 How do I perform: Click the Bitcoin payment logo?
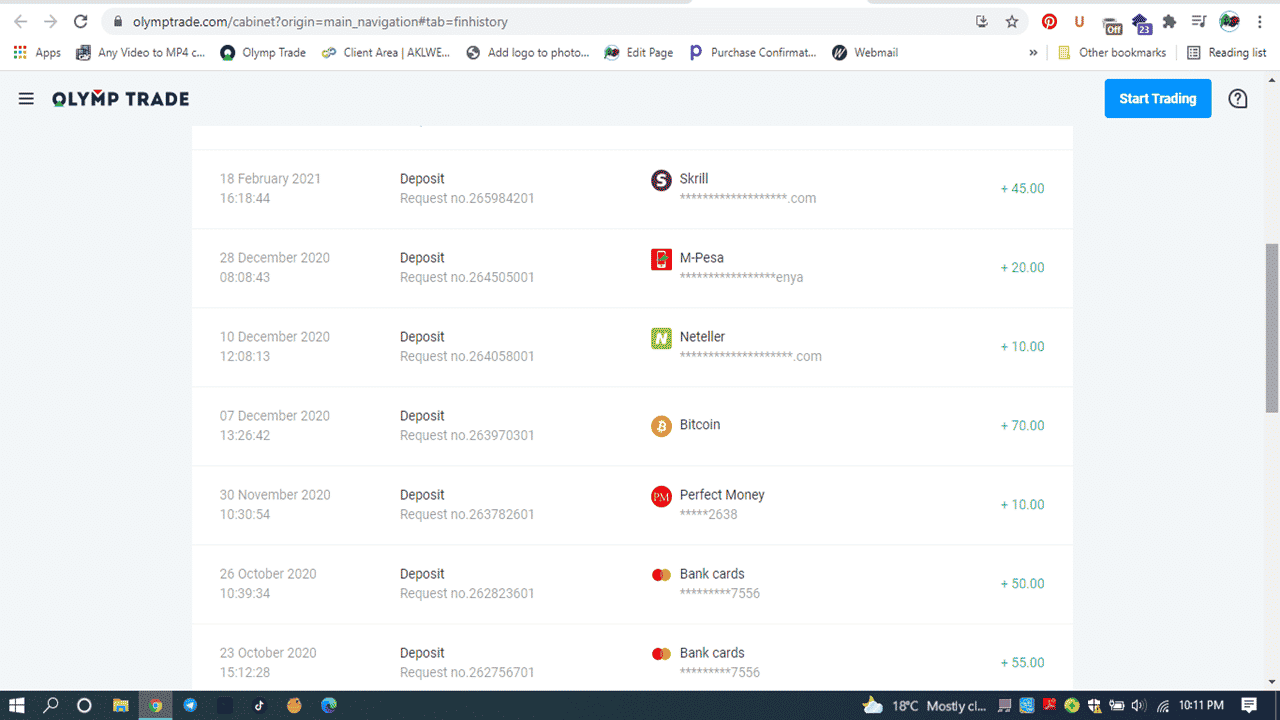[x=661, y=426]
